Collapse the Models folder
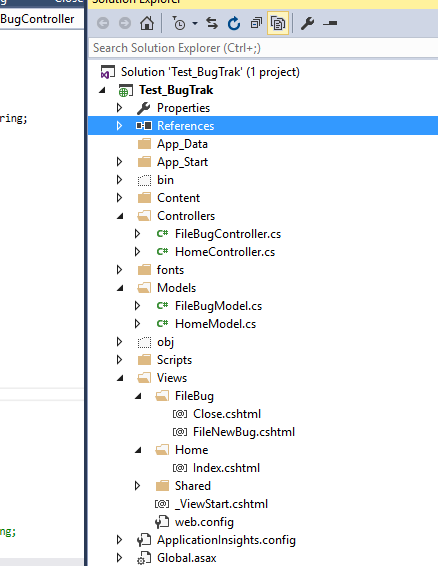The width and height of the screenshot is (438, 566). 120,288
